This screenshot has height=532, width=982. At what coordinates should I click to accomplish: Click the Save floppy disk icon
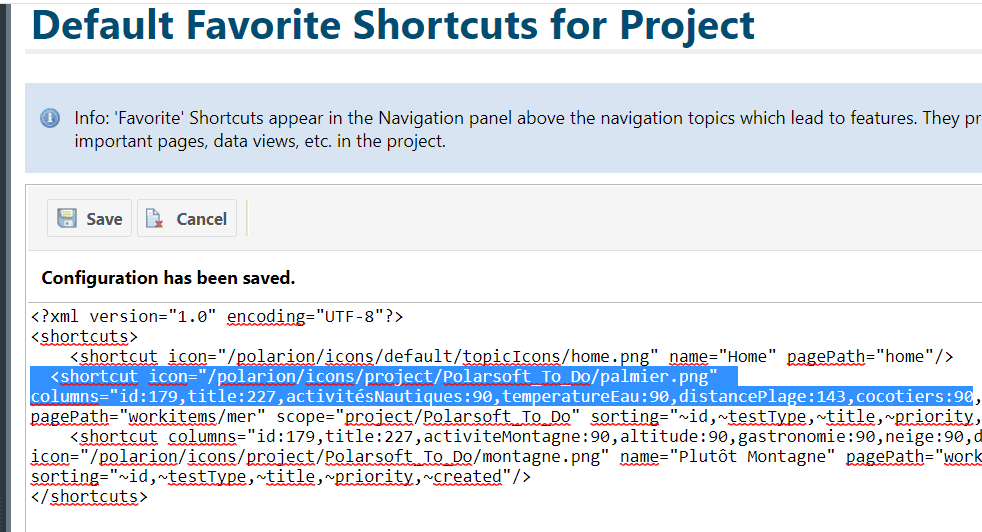pos(68,219)
